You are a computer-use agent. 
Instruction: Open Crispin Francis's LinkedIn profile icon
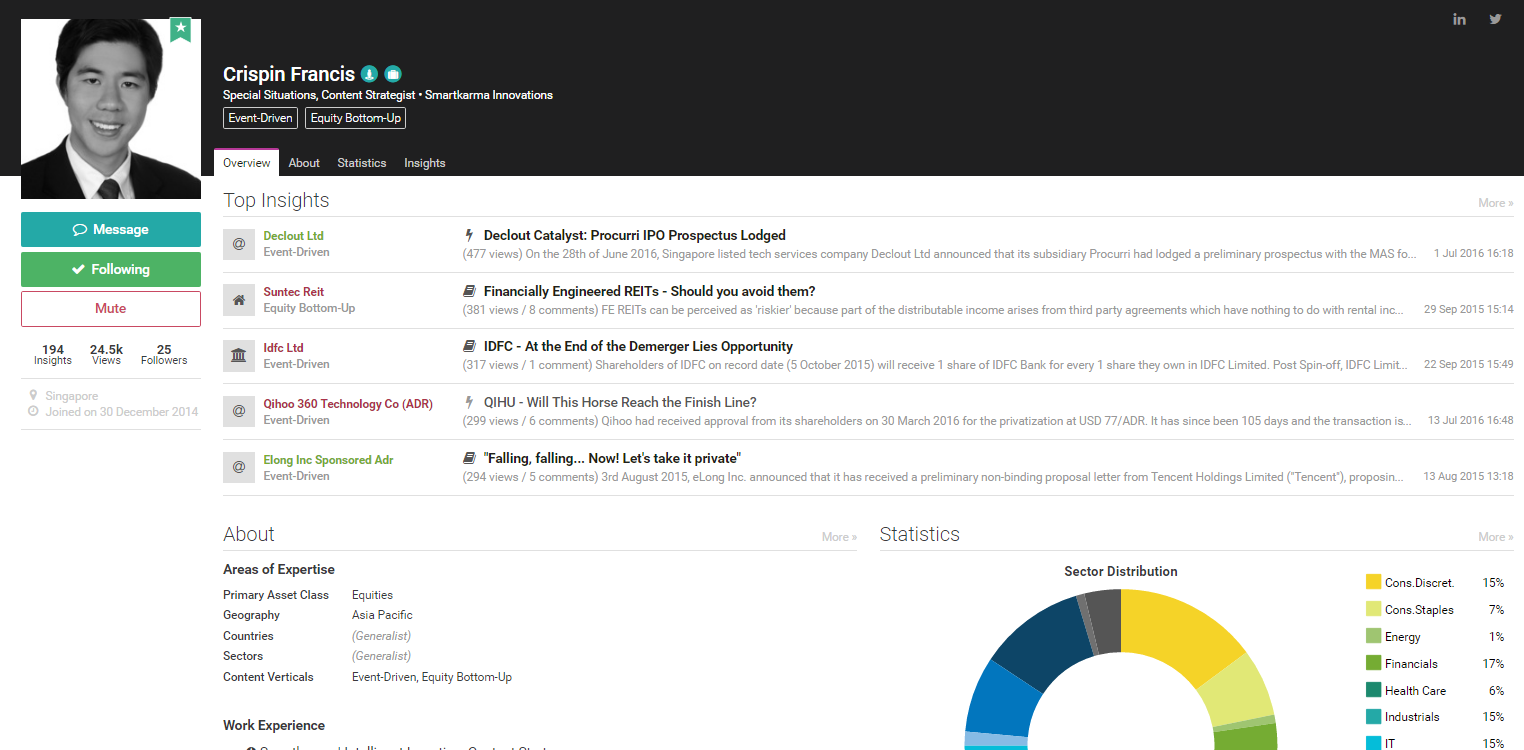tap(1460, 19)
